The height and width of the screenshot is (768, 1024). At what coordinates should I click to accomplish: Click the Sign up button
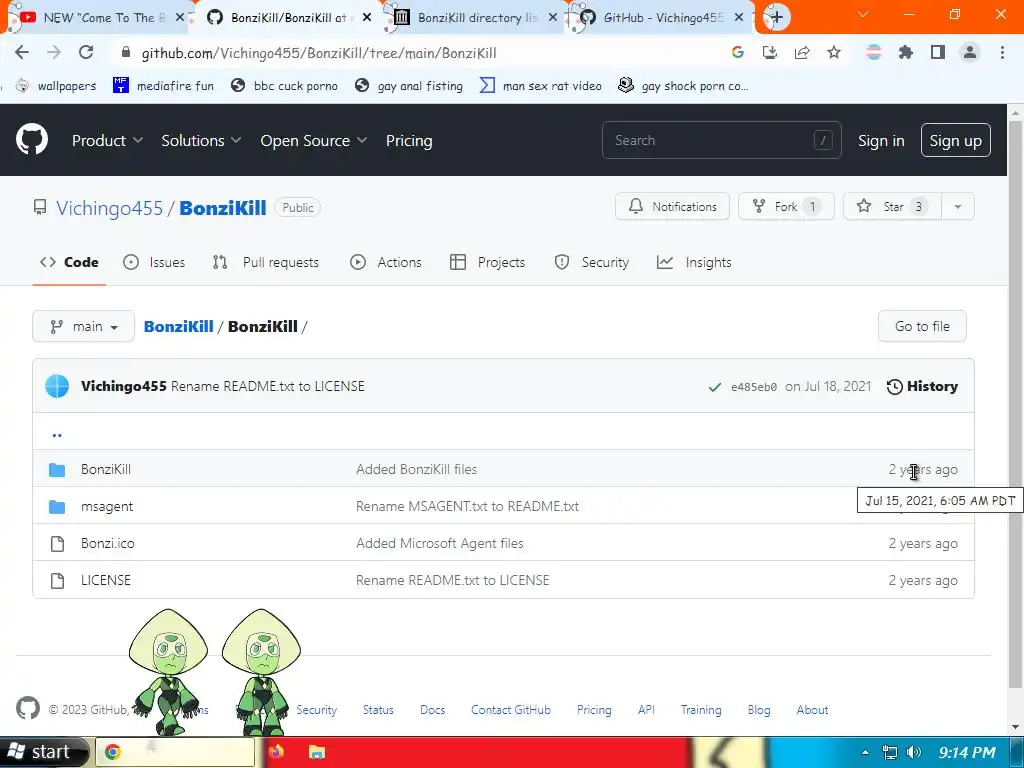(x=955, y=140)
